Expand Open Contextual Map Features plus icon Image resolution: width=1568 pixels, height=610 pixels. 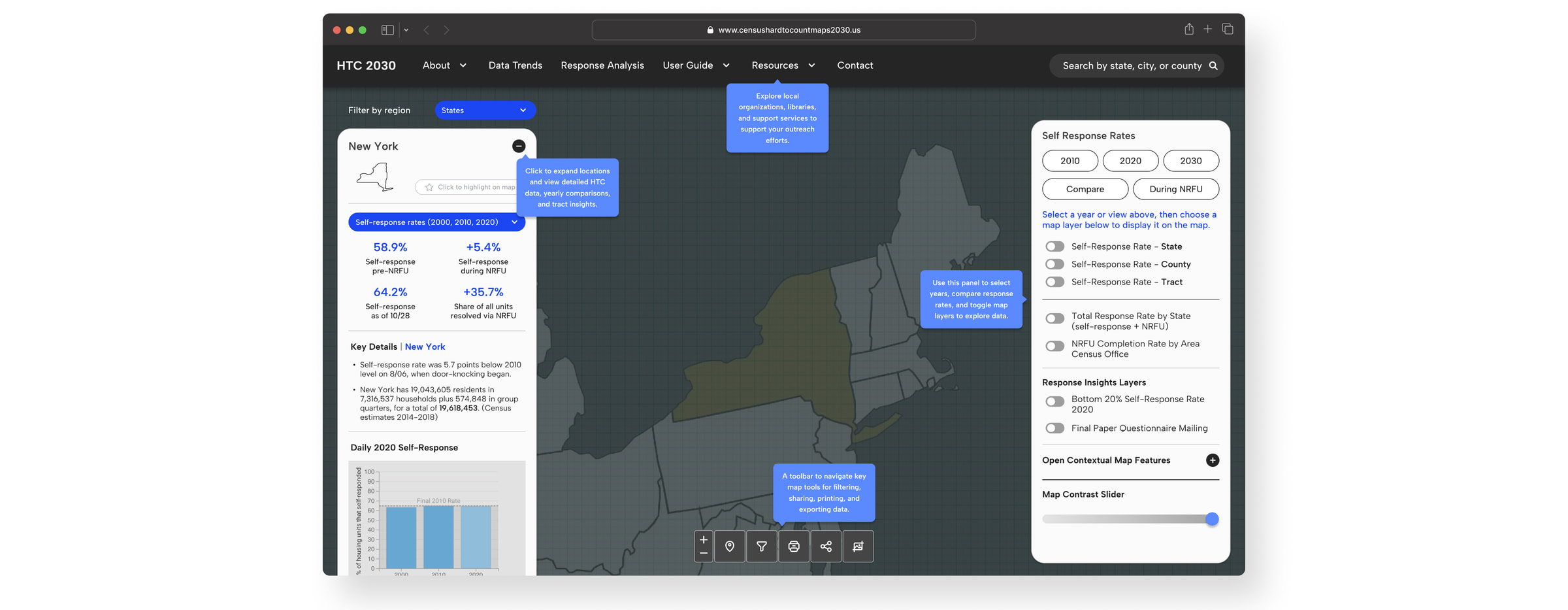(1213, 460)
